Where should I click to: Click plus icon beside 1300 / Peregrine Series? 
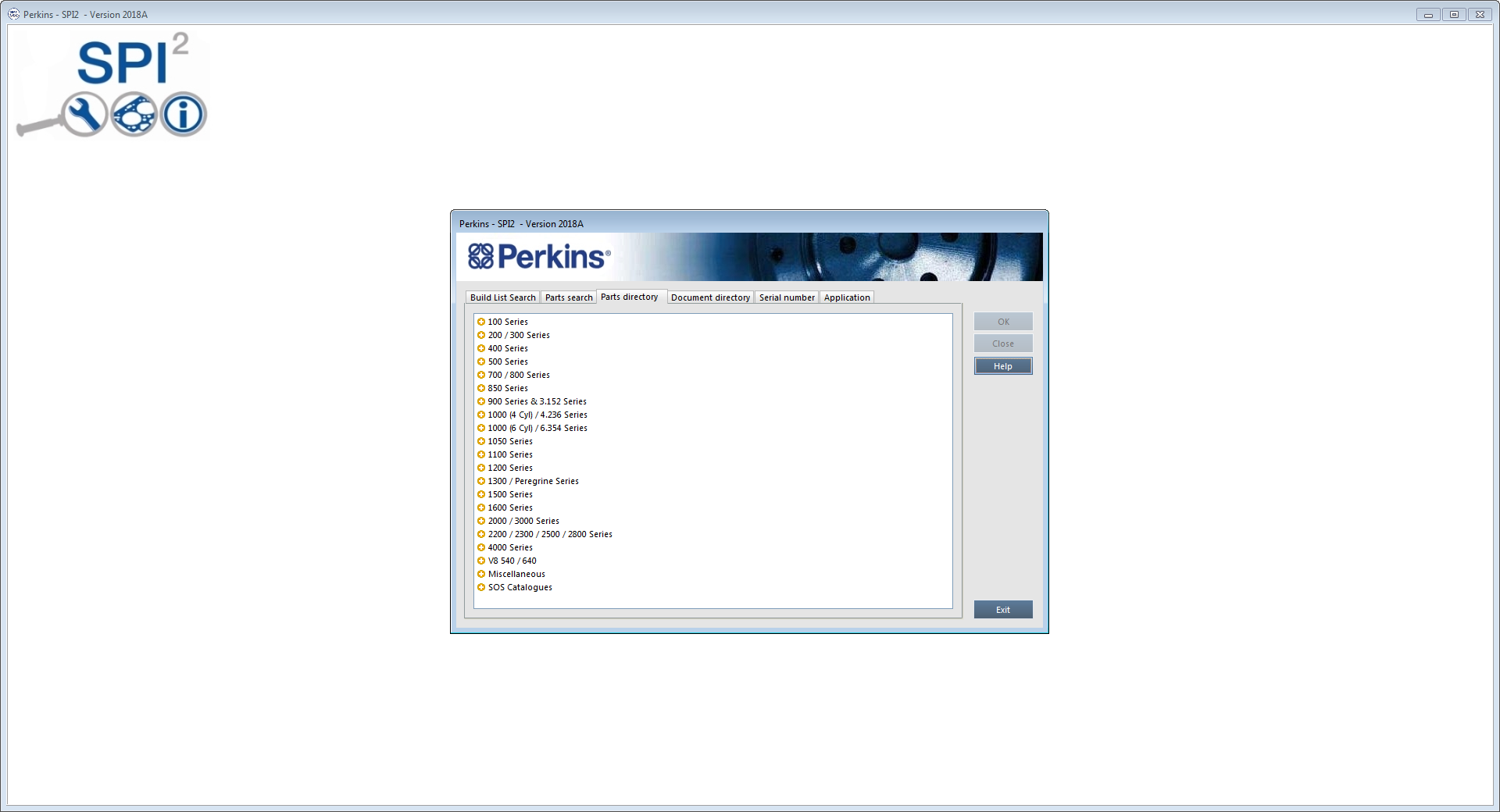coord(481,481)
